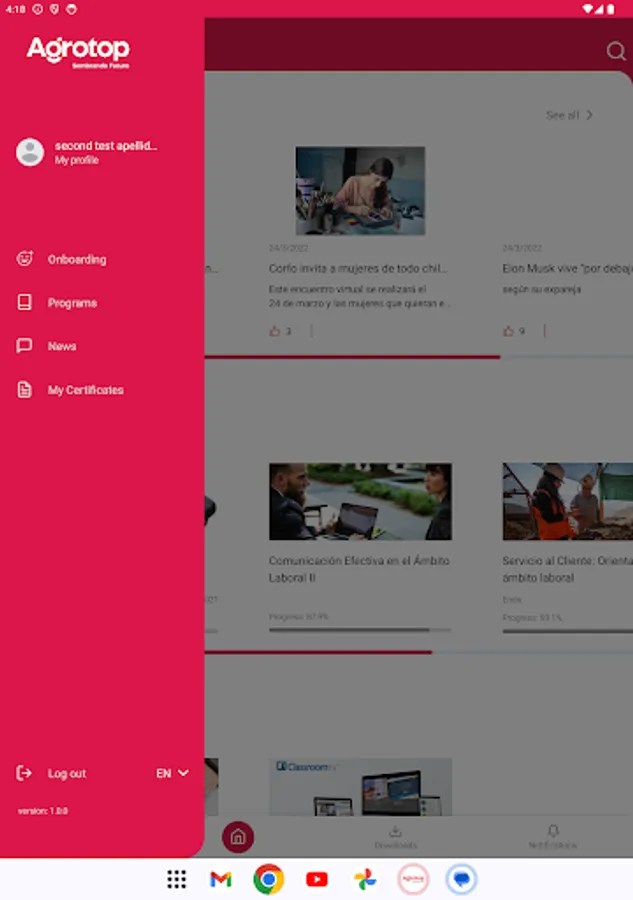
Task: Click the Log out button
Action: point(67,773)
